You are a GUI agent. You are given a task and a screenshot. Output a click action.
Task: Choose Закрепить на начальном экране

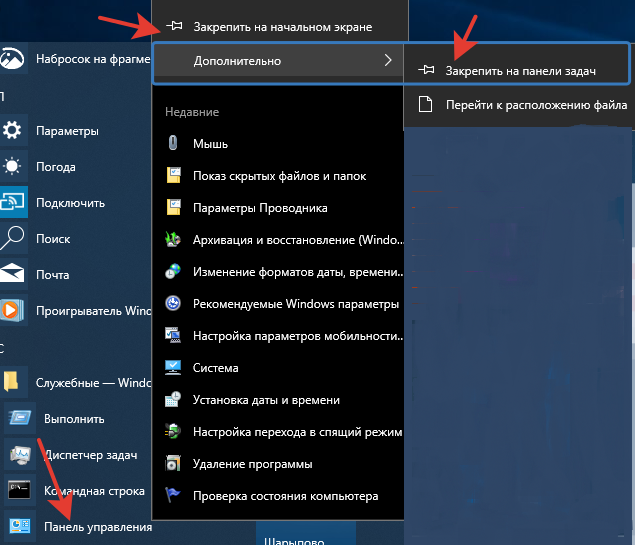(283, 27)
